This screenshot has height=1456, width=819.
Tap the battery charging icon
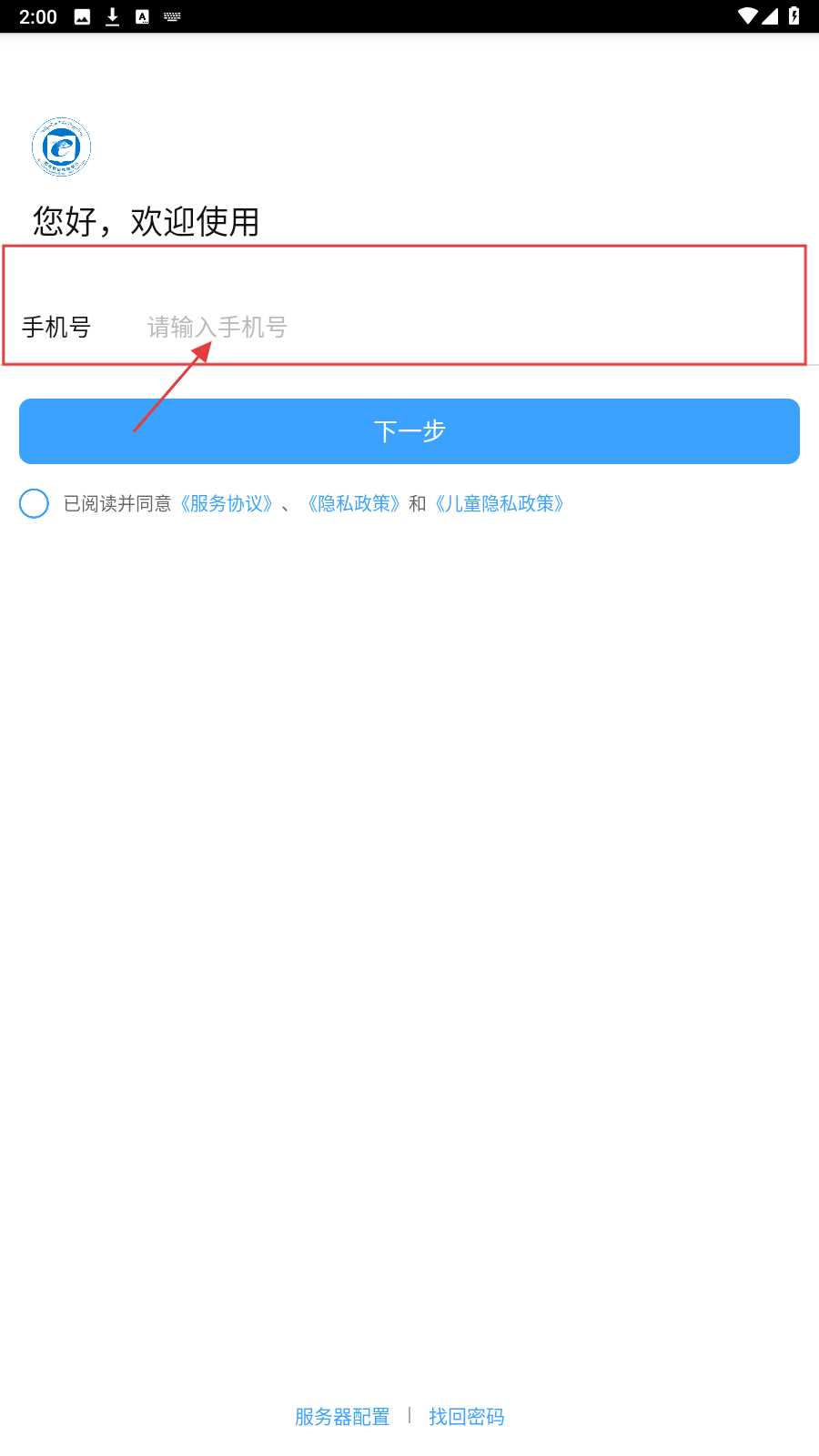pyautogui.click(x=794, y=15)
